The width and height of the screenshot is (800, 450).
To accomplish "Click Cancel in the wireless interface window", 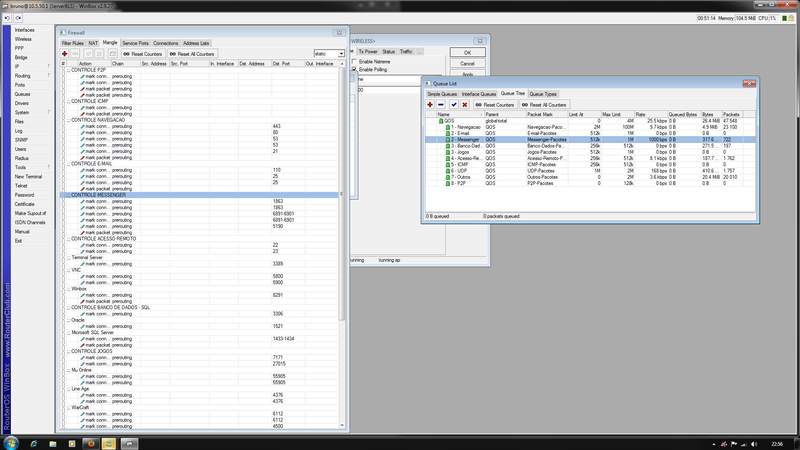I will [467, 64].
